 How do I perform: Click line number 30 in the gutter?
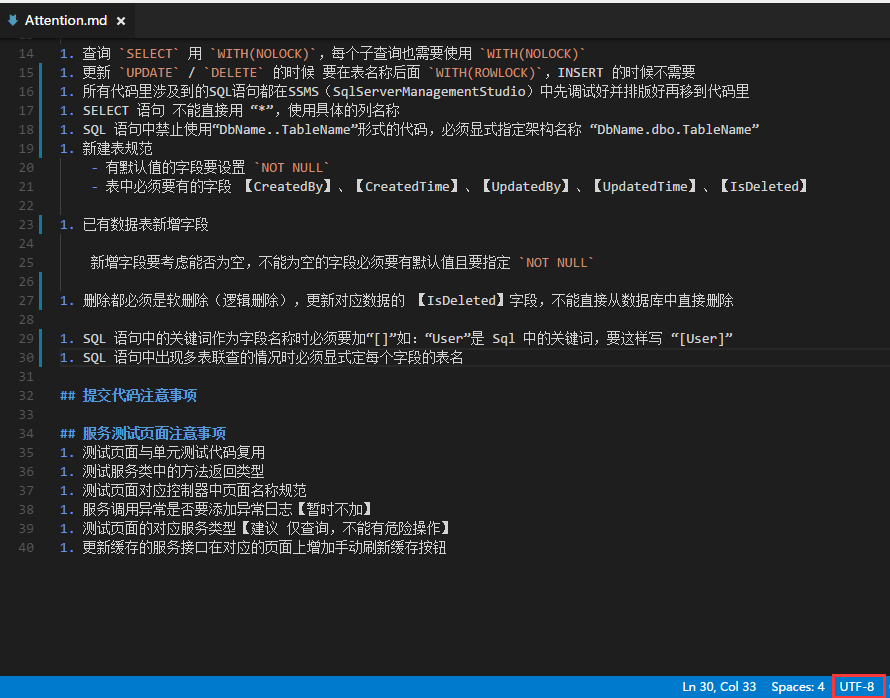[x=25, y=357]
